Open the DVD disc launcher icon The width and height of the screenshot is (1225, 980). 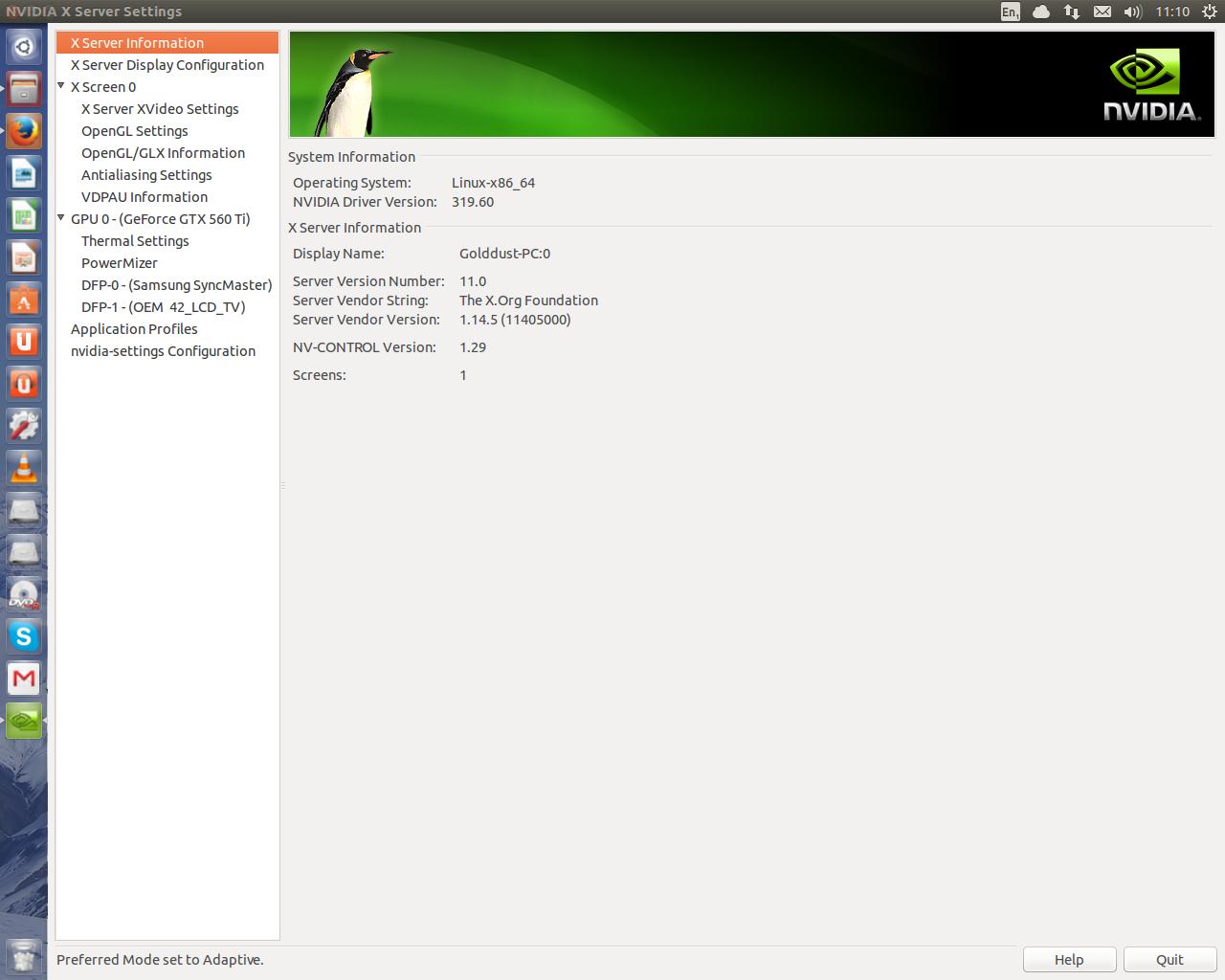24,595
